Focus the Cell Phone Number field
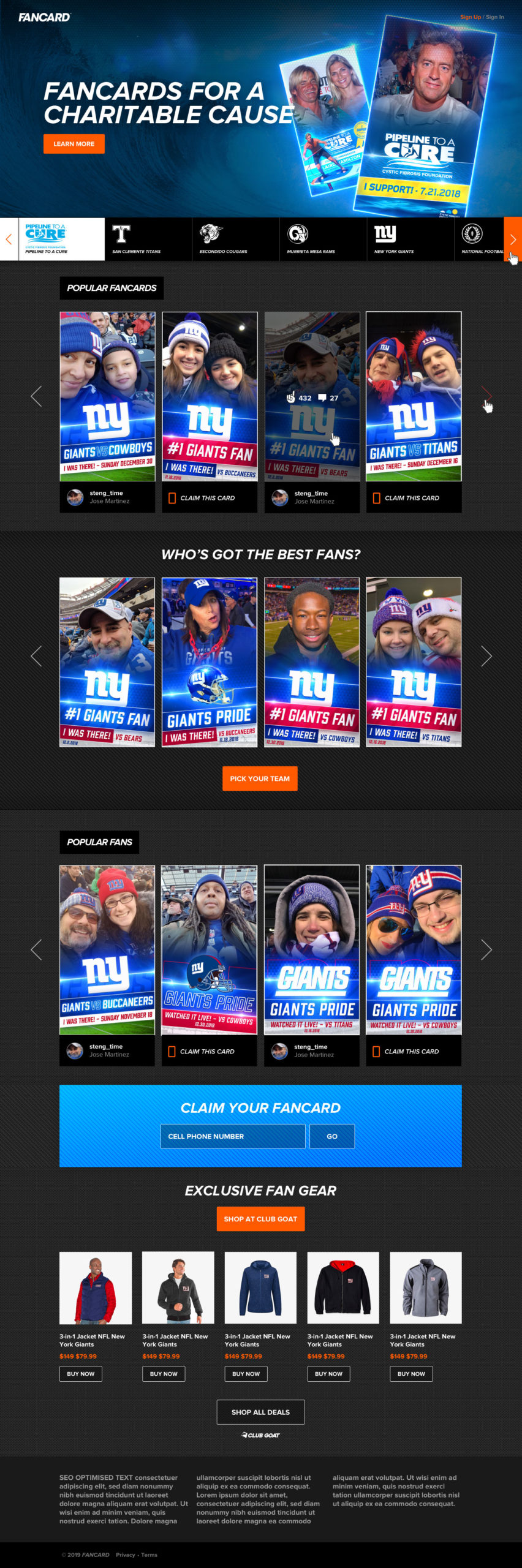The width and height of the screenshot is (522, 1568). (x=233, y=1136)
